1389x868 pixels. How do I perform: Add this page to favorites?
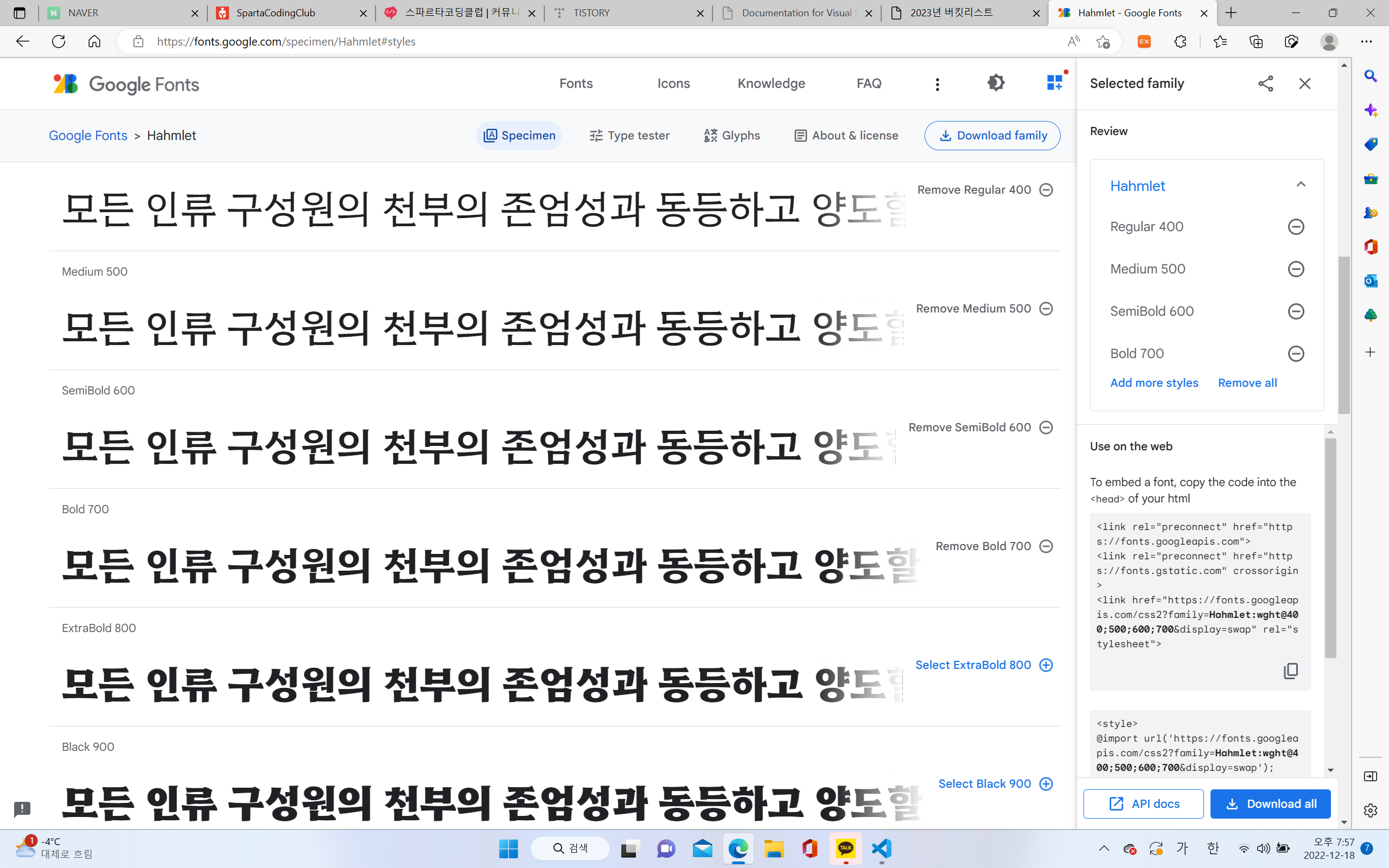pos(1103,41)
